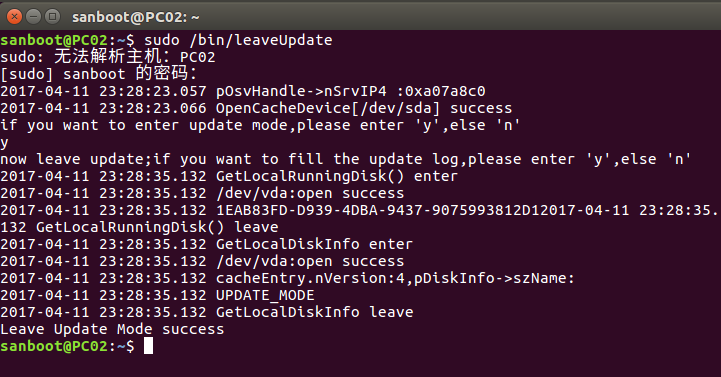This screenshot has height=377, width=721.
Task: Click the line 'Leave Update Mode success'
Action: tap(112, 329)
